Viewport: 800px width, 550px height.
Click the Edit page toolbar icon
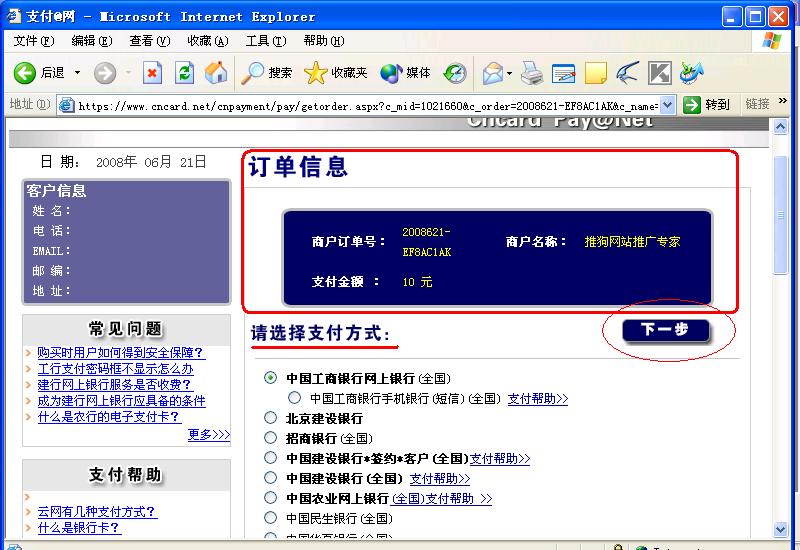point(563,73)
